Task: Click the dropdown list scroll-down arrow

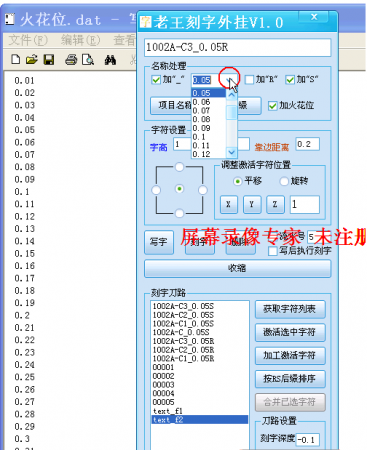Action: [231, 152]
